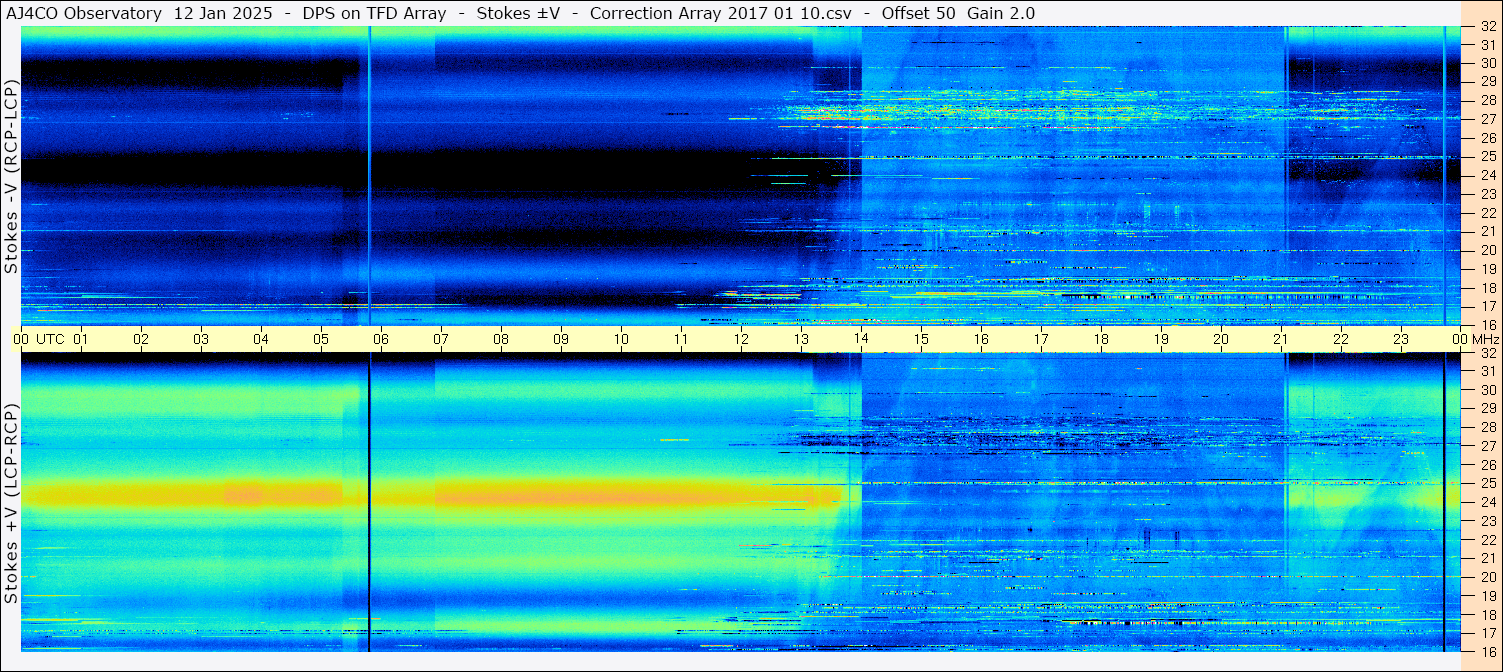Click the 'Gain 2.0' value in title
The height and width of the screenshot is (672, 1503).
[1000, 13]
